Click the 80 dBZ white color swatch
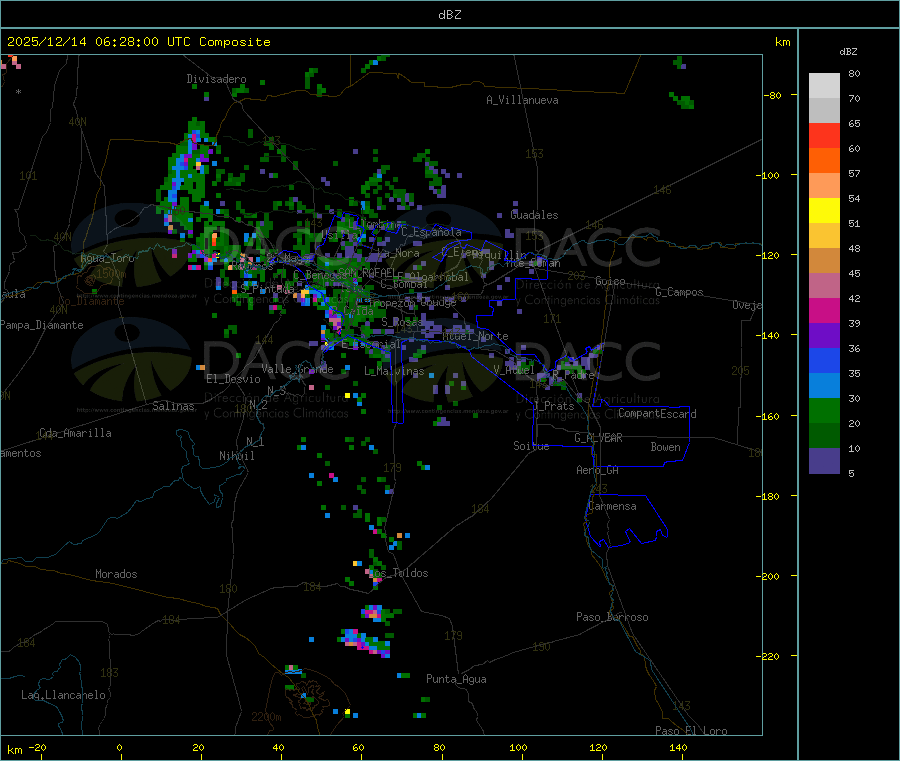 tap(824, 86)
